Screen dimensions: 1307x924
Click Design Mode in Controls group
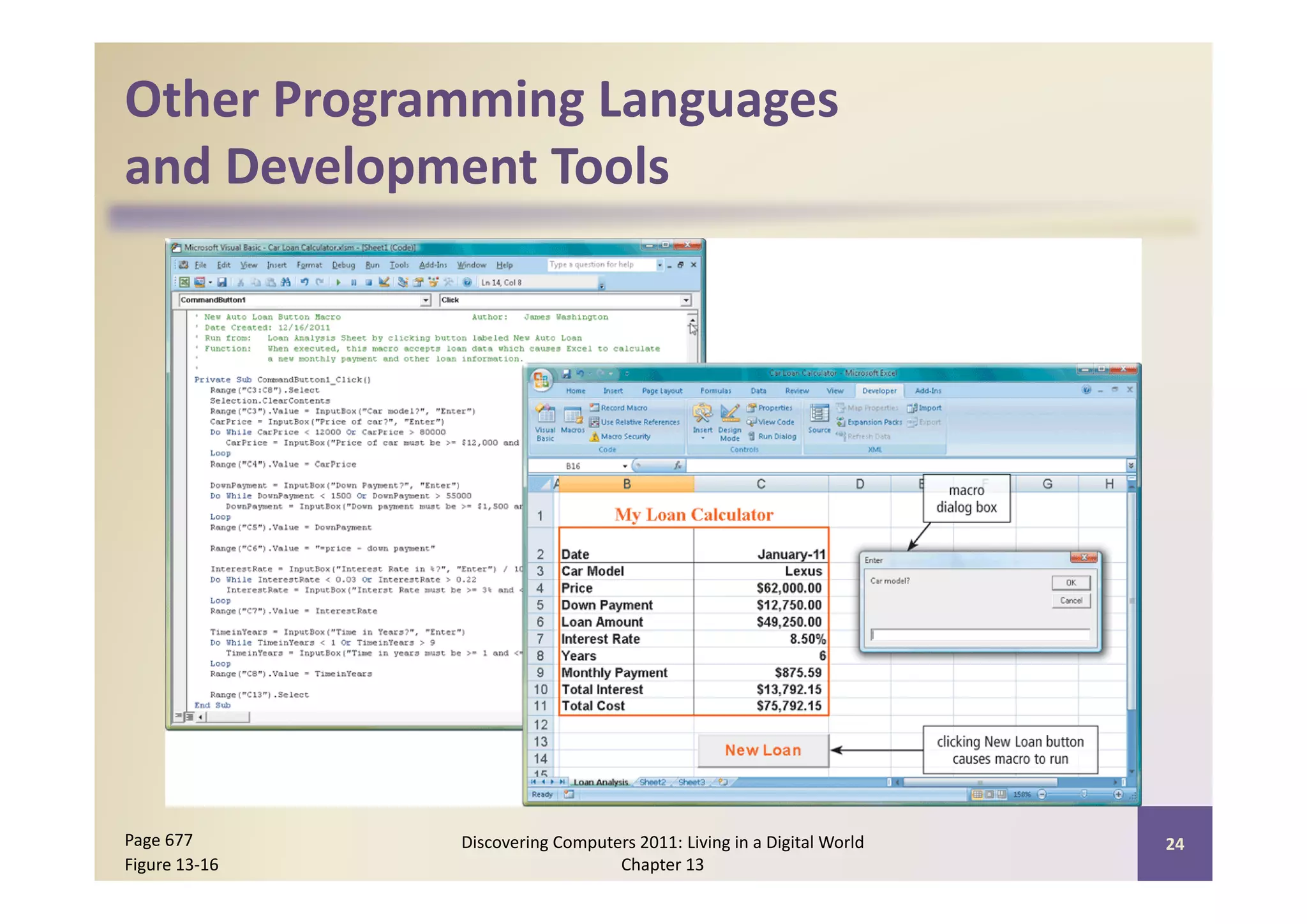pyautogui.click(x=729, y=423)
